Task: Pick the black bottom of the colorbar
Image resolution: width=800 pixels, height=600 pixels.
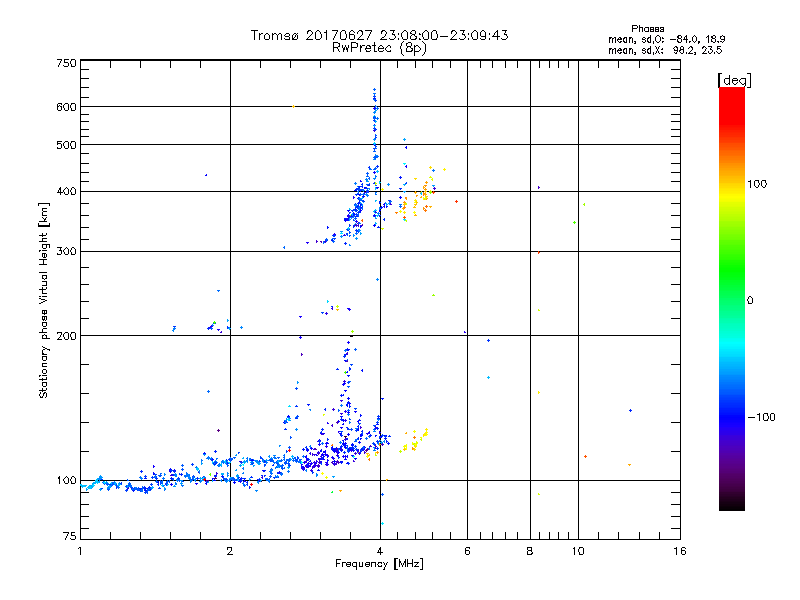Action: coord(731,505)
